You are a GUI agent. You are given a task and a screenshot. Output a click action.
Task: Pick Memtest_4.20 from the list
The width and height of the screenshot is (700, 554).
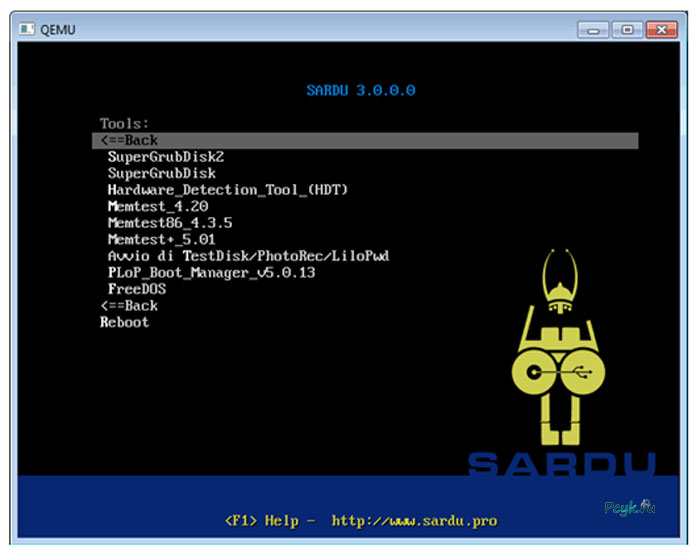pyautogui.click(x=158, y=206)
